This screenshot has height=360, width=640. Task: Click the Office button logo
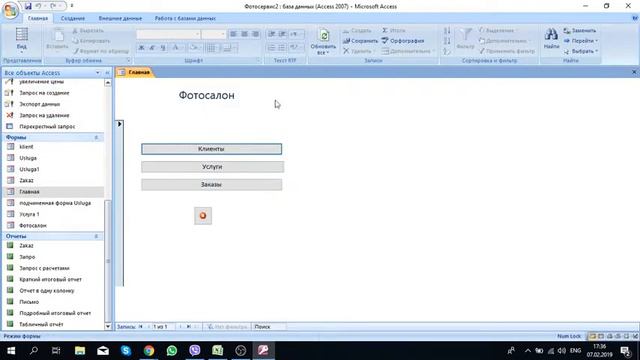point(10,10)
